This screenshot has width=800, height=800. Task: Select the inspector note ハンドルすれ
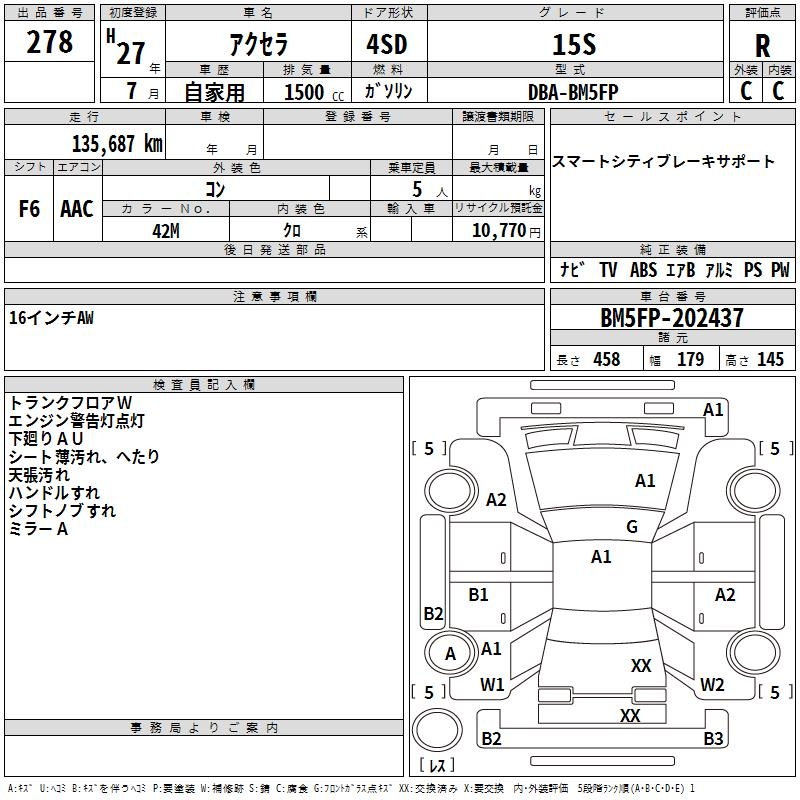click(55, 493)
